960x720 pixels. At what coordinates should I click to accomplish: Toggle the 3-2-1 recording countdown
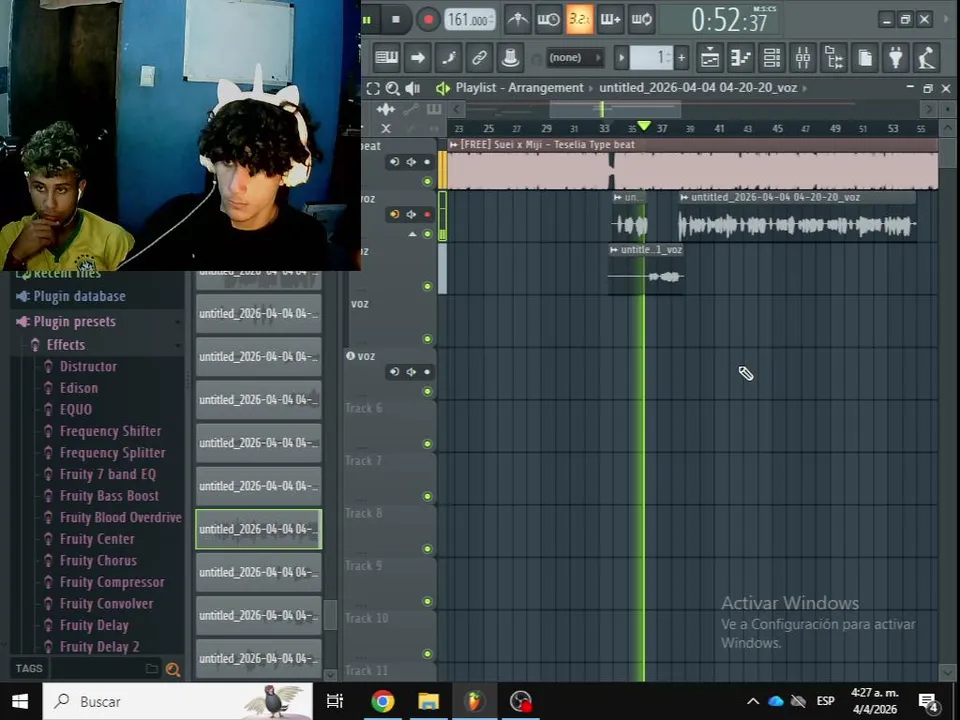(579, 20)
